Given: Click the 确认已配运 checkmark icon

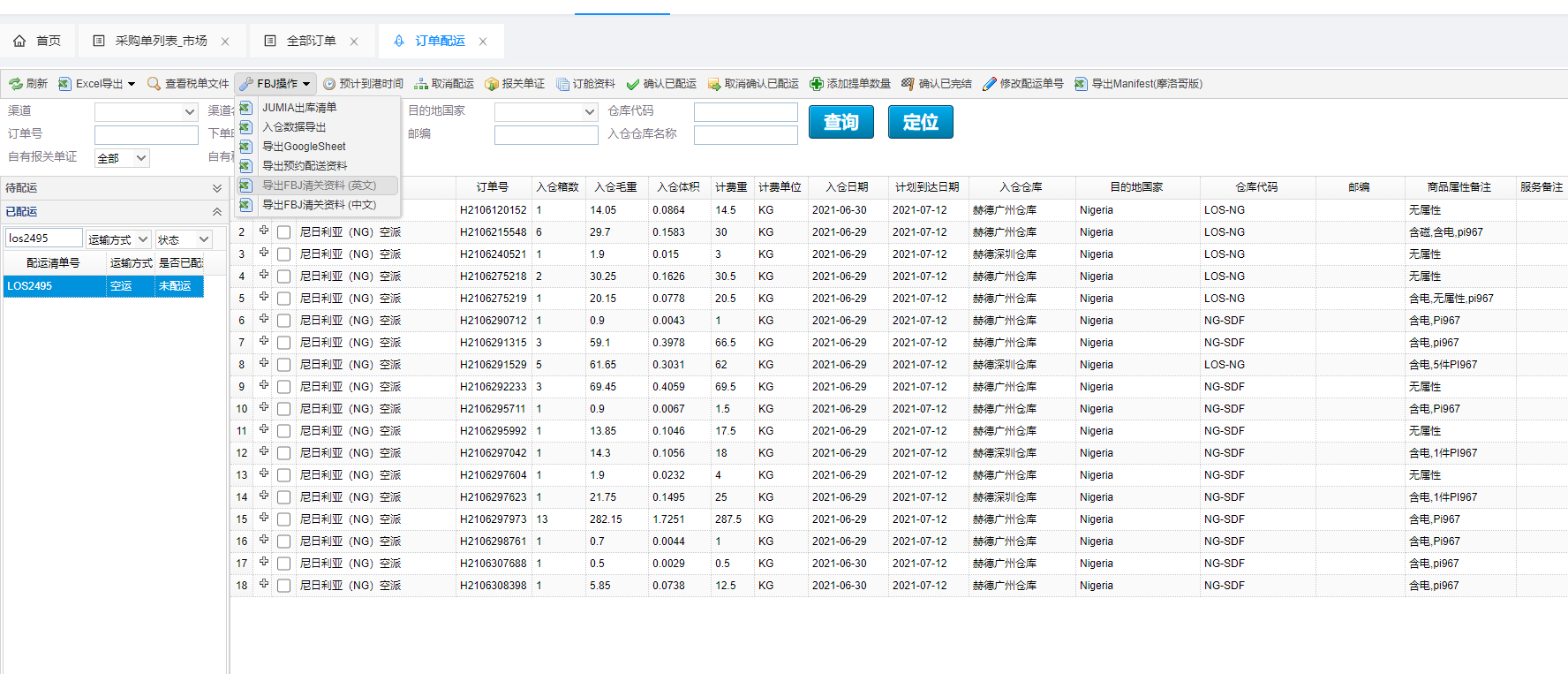Looking at the screenshot, I should point(633,84).
